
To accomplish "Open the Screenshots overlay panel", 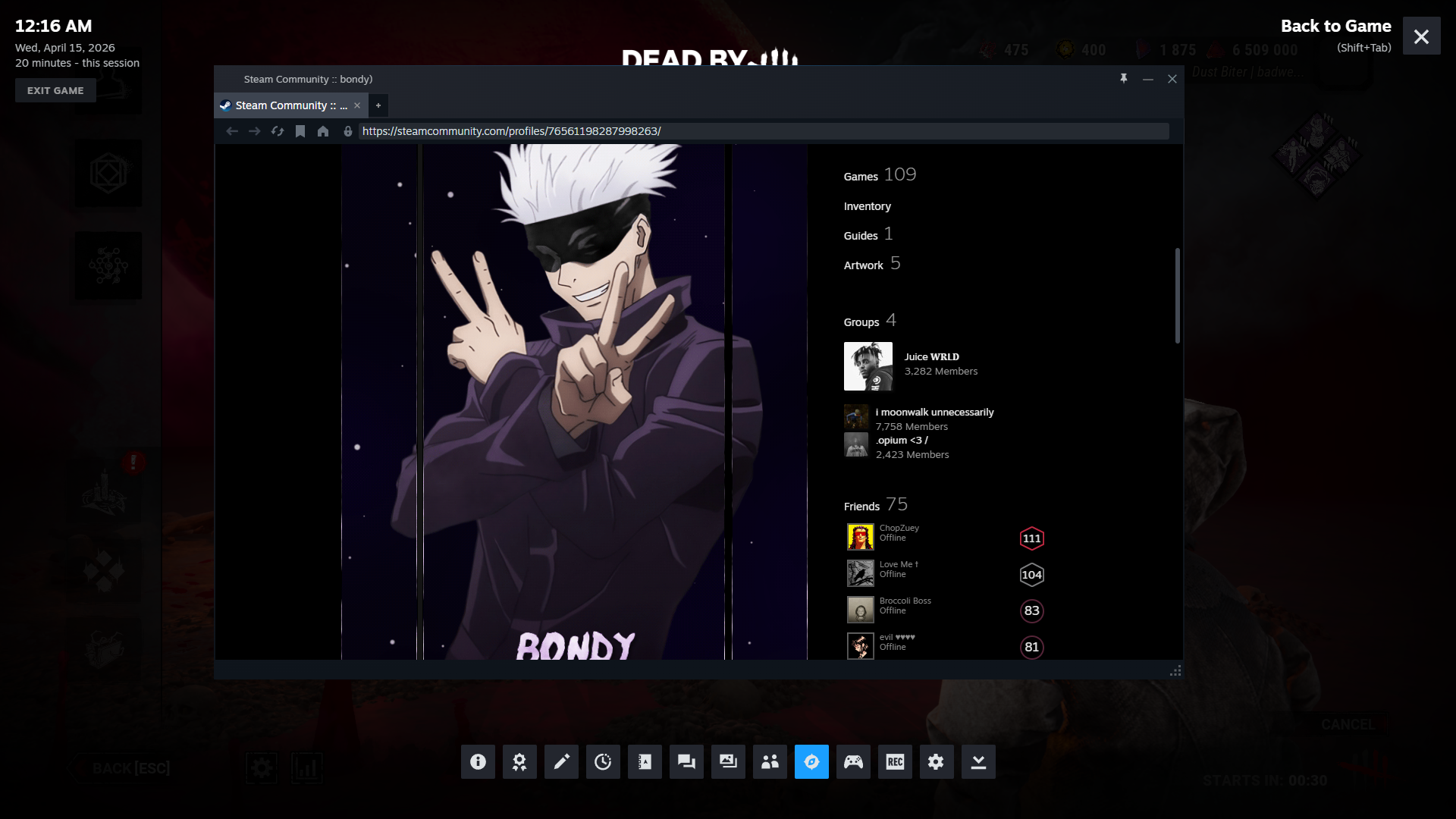I will coord(728,761).
